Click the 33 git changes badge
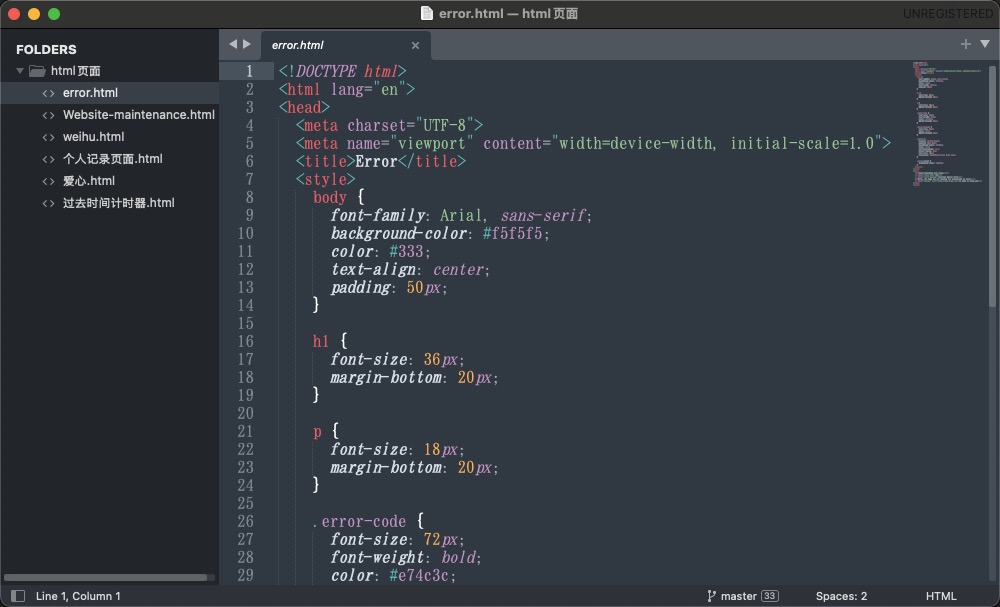The width and height of the screenshot is (1000, 607). 769,596
